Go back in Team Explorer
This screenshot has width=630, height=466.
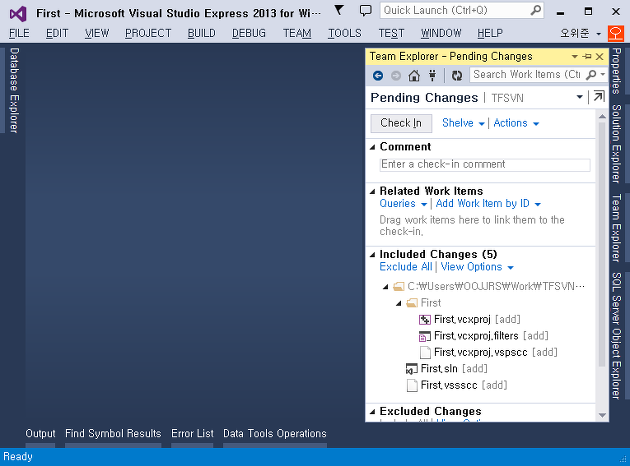(x=378, y=76)
